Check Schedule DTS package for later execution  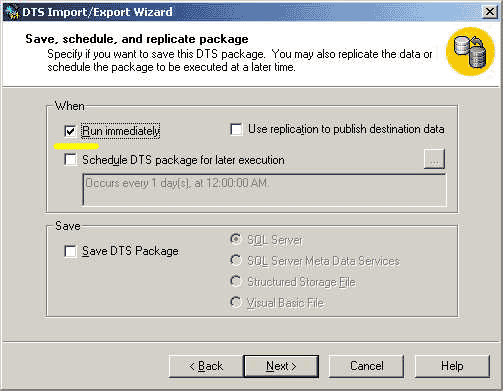(x=70, y=159)
